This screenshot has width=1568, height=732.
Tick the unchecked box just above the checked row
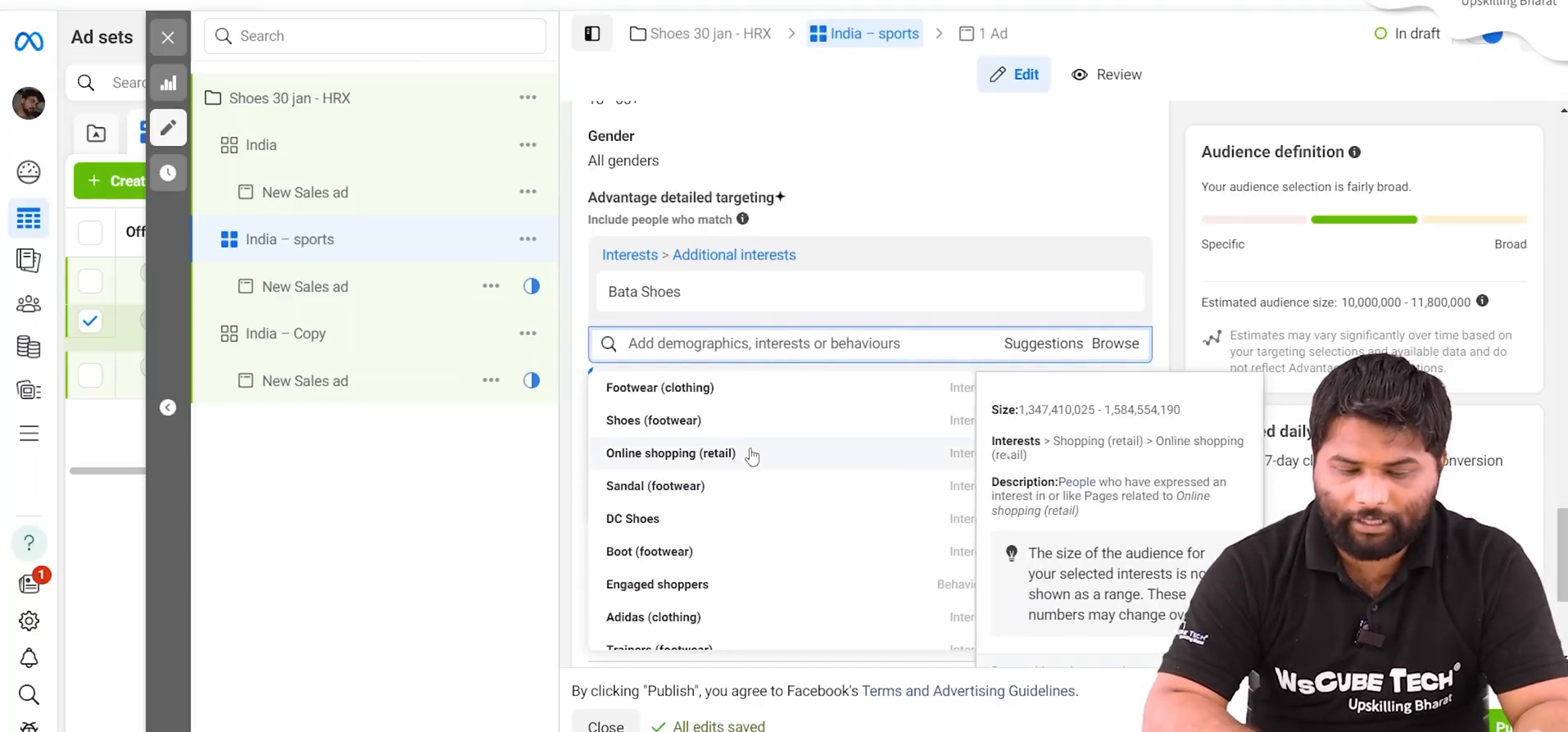(x=90, y=281)
